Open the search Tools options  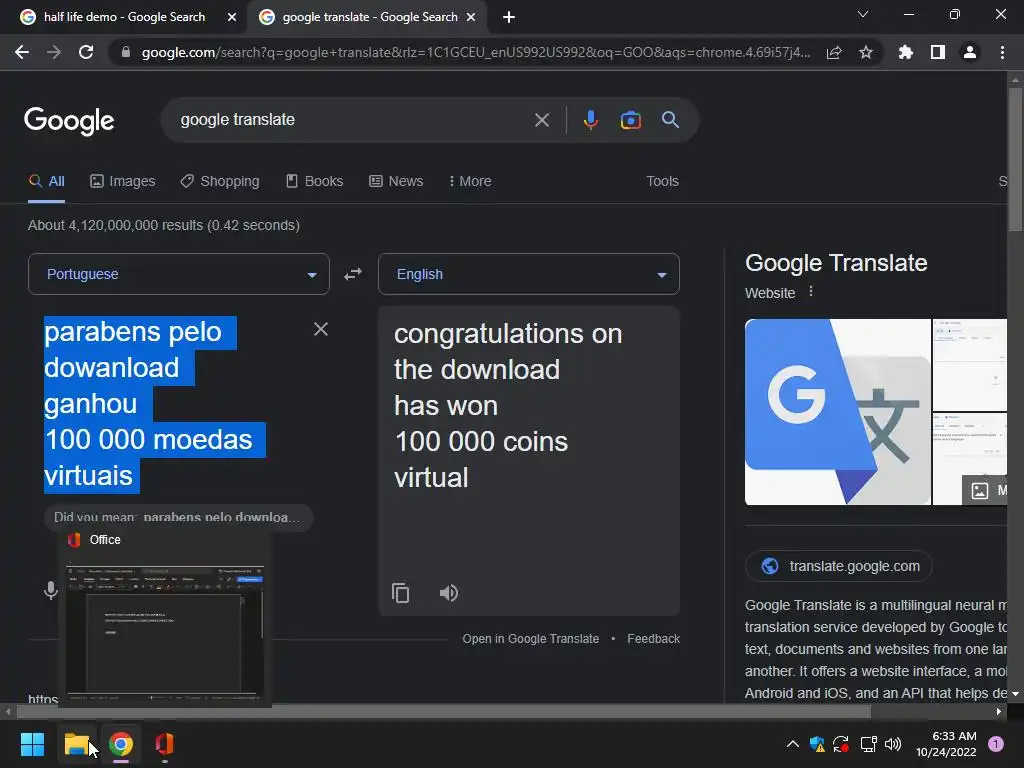(662, 181)
